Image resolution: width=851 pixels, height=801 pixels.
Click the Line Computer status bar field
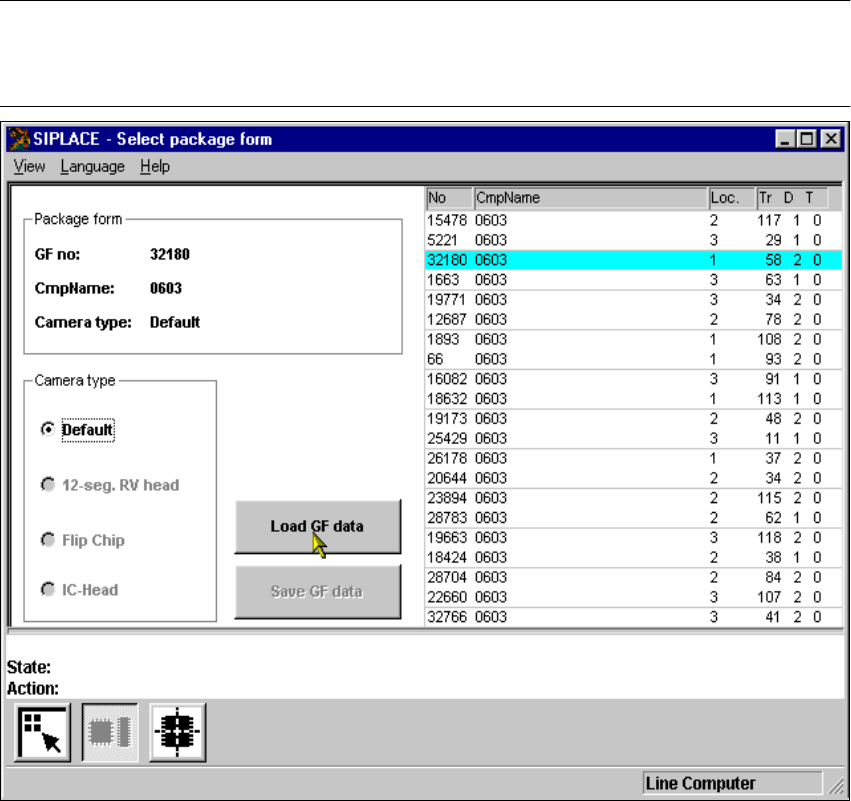click(x=732, y=783)
